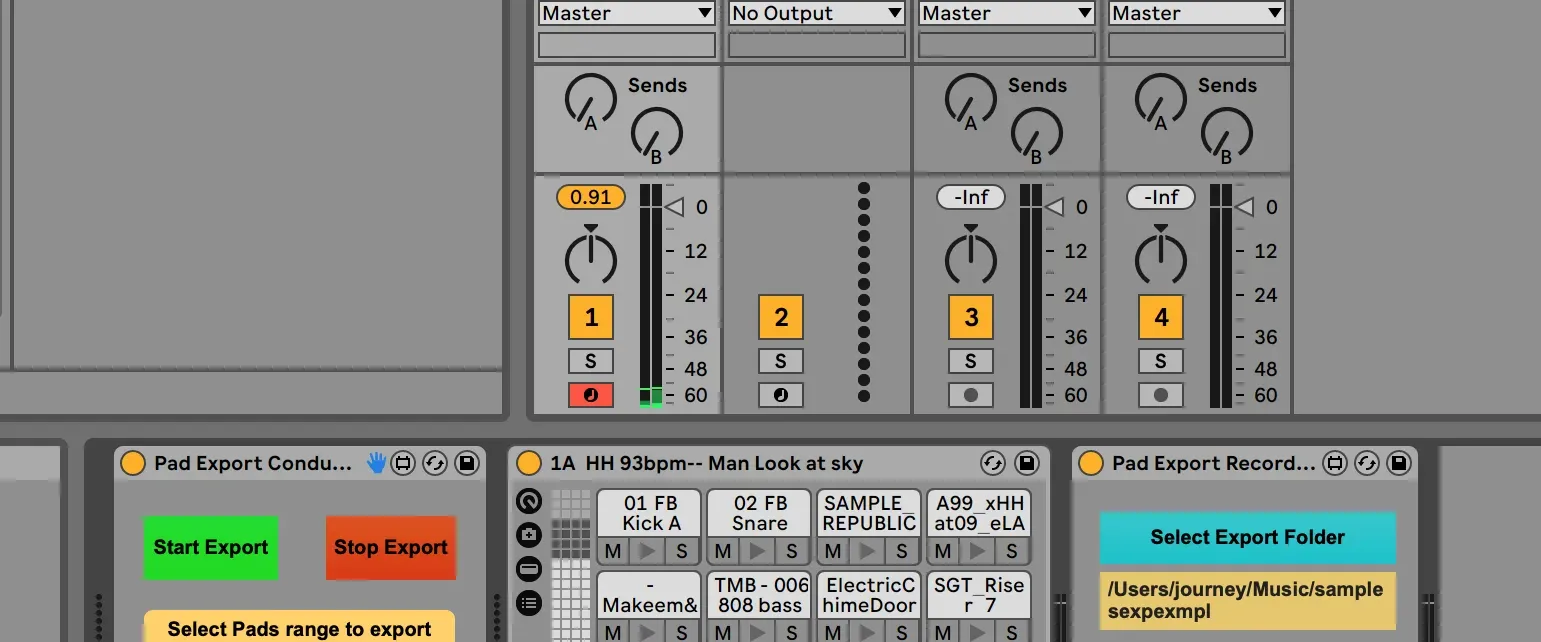Disarm recording on track 1
The height and width of the screenshot is (642, 1541).
coord(591,395)
